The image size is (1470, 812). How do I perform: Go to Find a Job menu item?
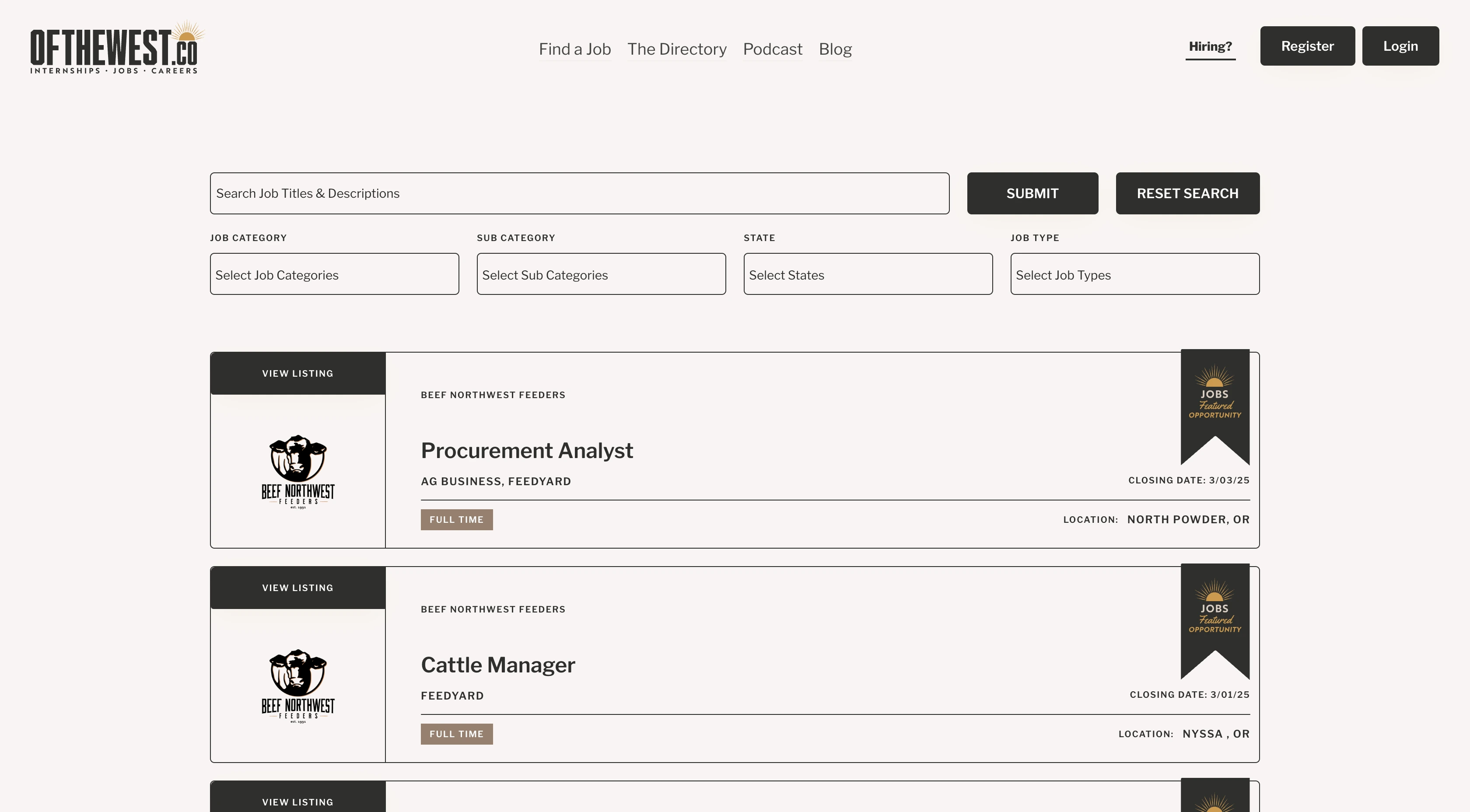tap(574, 49)
